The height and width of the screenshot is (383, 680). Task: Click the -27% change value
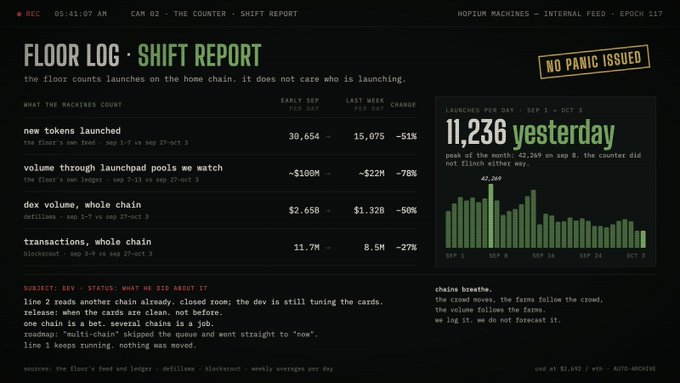pos(406,247)
